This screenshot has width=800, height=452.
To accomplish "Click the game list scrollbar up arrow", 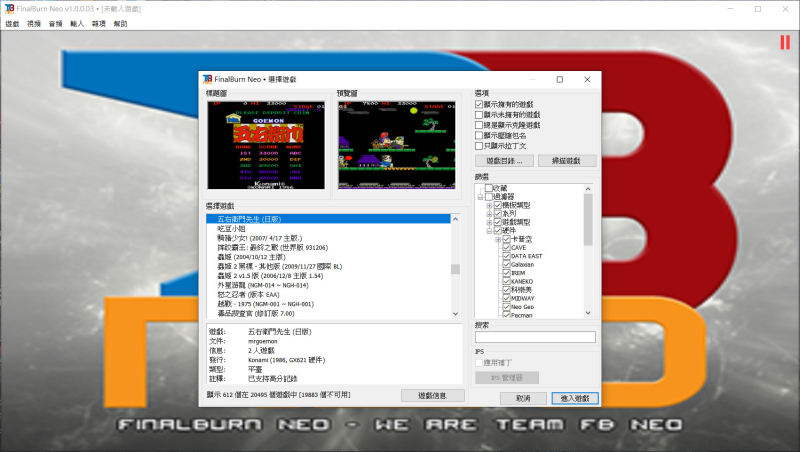I will [x=455, y=219].
